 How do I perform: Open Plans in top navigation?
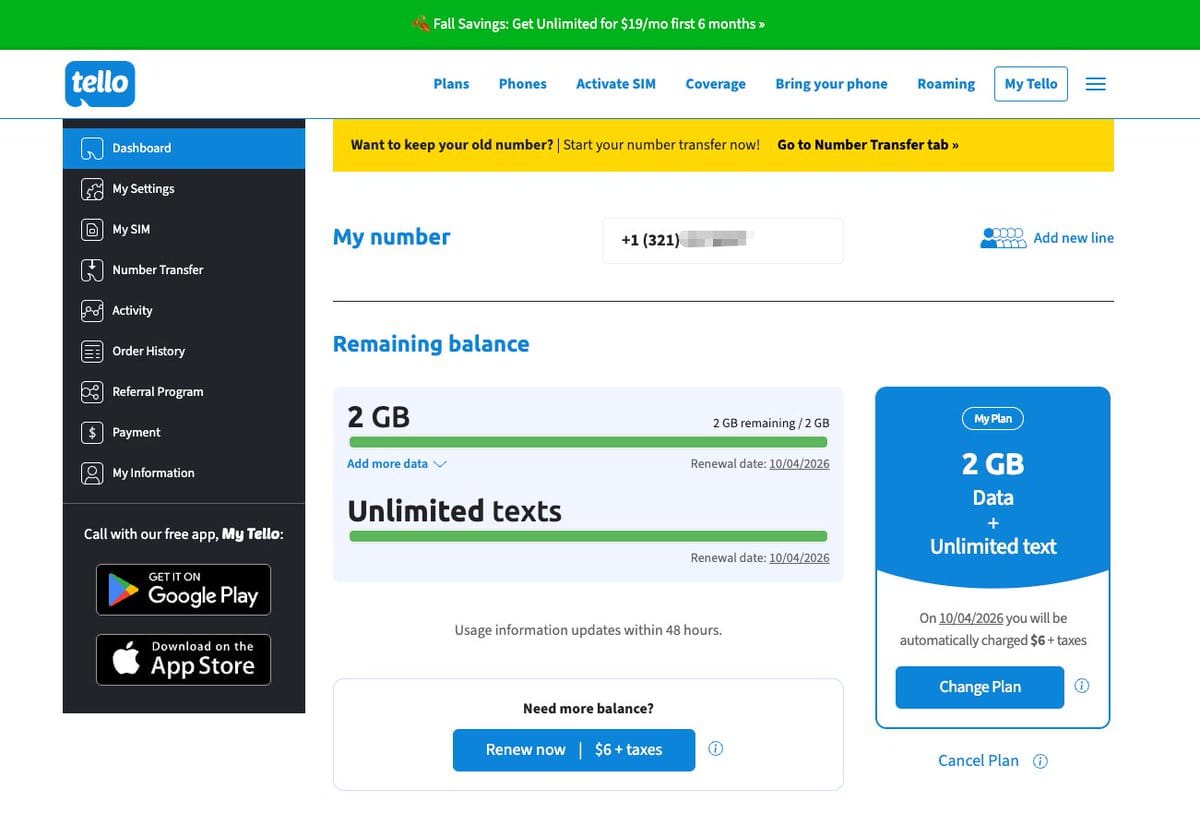pyautogui.click(x=451, y=84)
